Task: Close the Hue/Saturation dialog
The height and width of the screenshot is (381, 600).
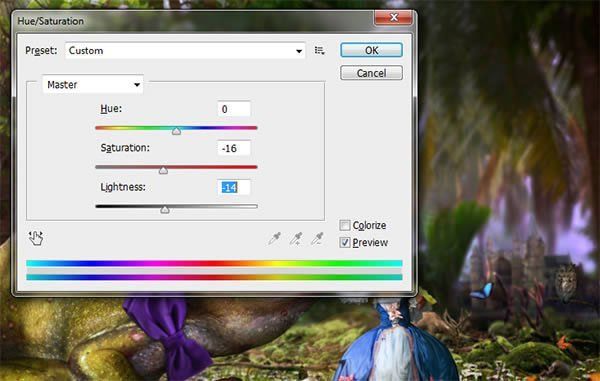Action: pos(393,17)
